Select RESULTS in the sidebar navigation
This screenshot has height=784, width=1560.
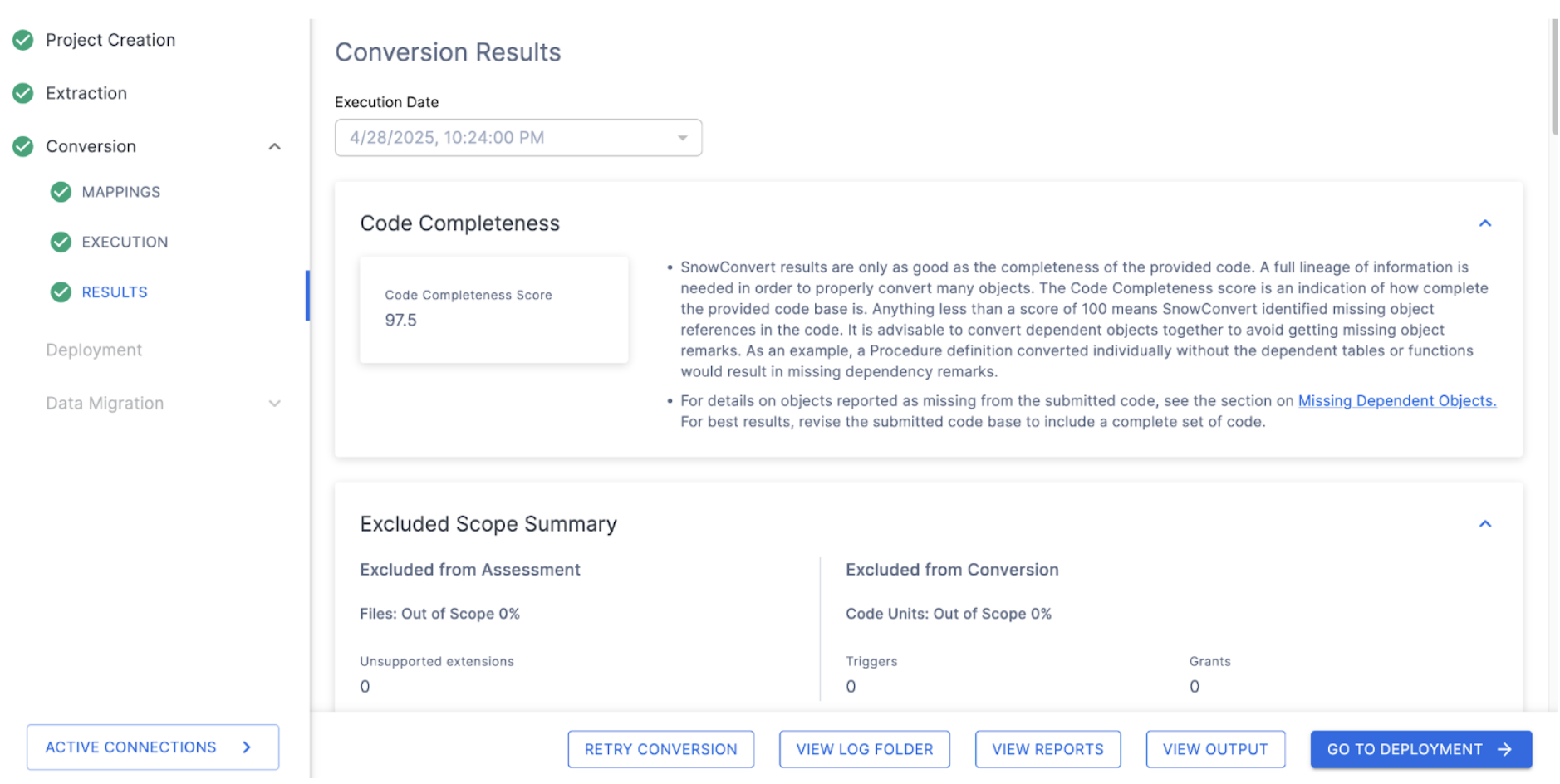point(114,292)
